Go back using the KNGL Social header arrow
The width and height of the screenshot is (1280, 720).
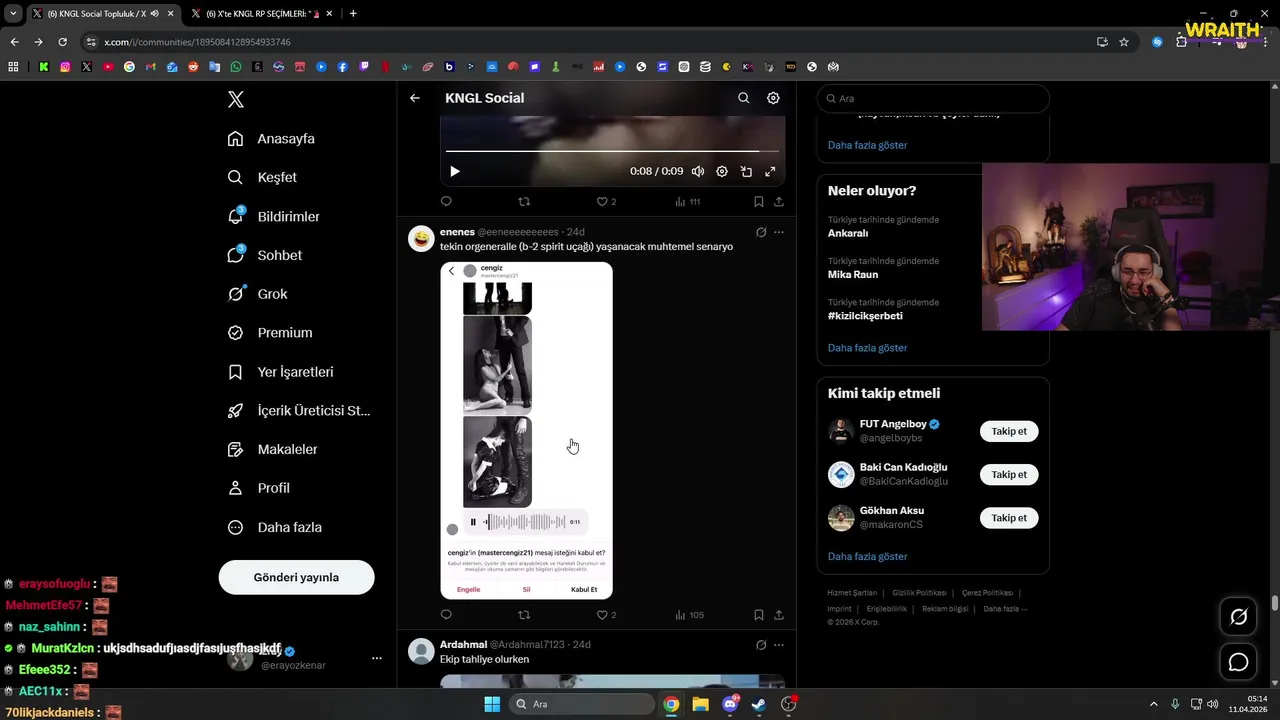(415, 98)
